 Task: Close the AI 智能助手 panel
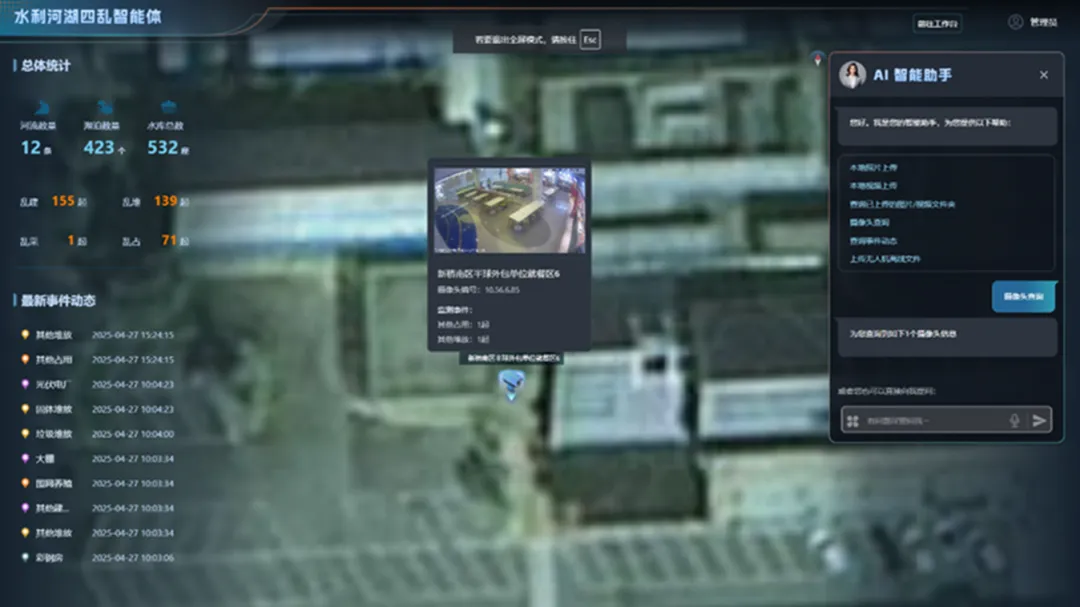pos(1043,75)
